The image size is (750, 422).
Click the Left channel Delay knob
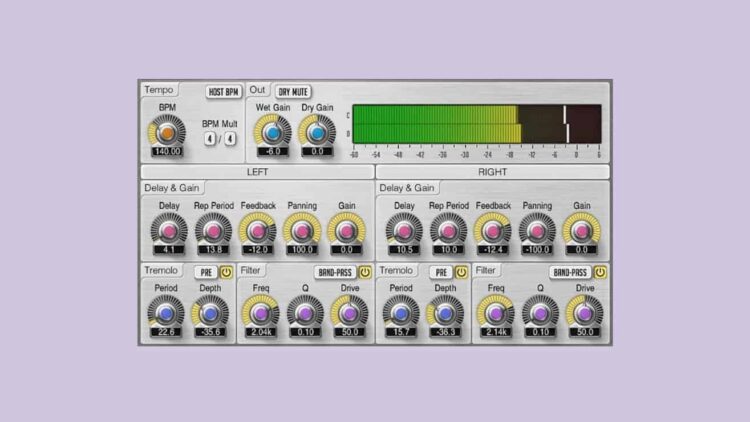(x=169, y=231)
